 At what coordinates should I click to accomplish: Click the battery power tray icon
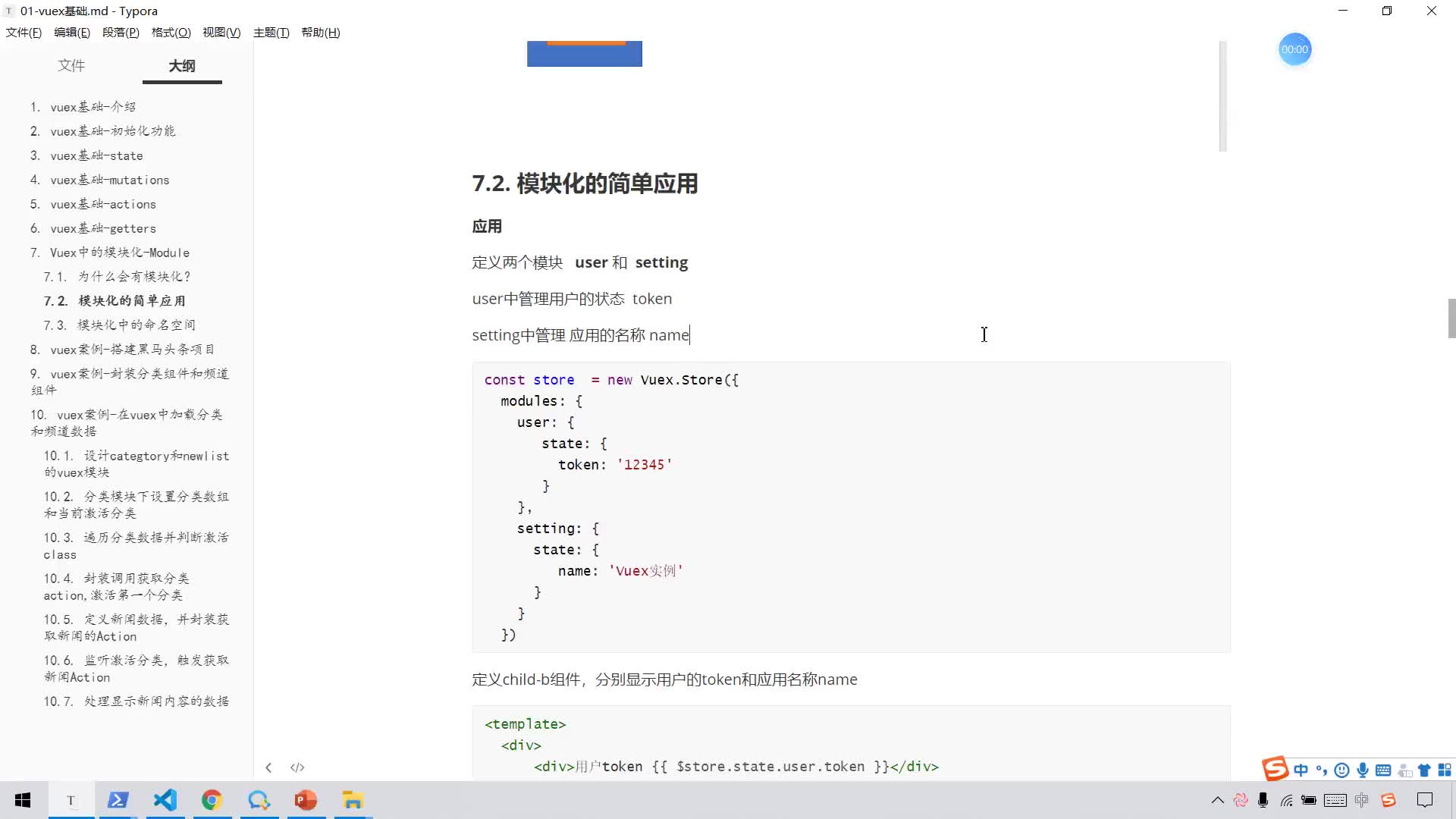1309,800
